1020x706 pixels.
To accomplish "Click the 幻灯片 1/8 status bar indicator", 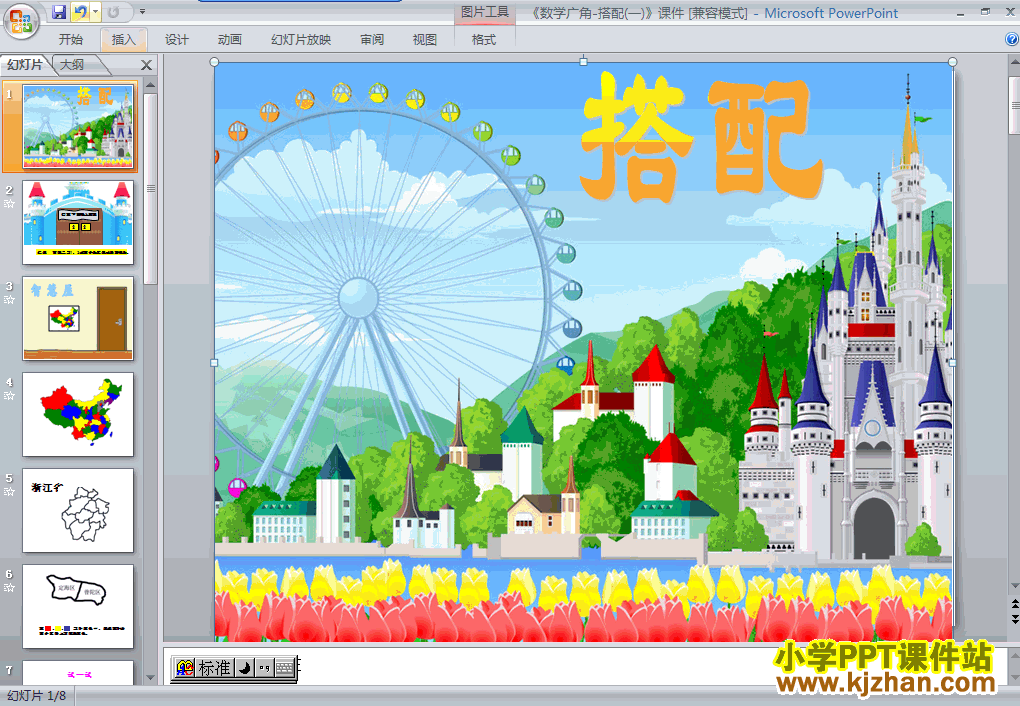I will coord(36,696).
